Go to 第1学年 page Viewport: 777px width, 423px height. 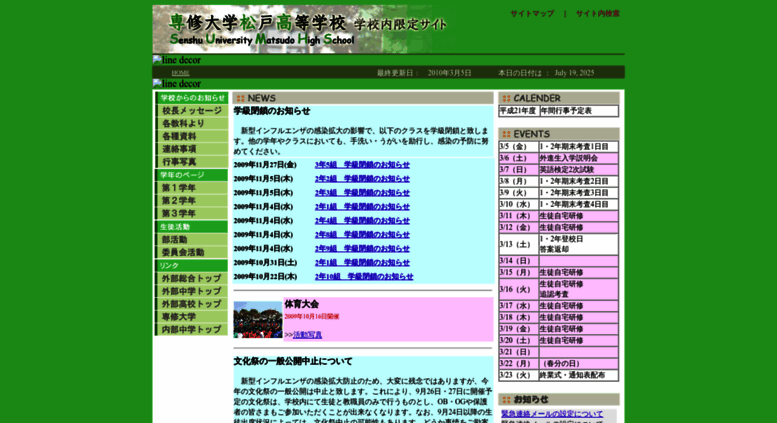(x=192, y=188)
